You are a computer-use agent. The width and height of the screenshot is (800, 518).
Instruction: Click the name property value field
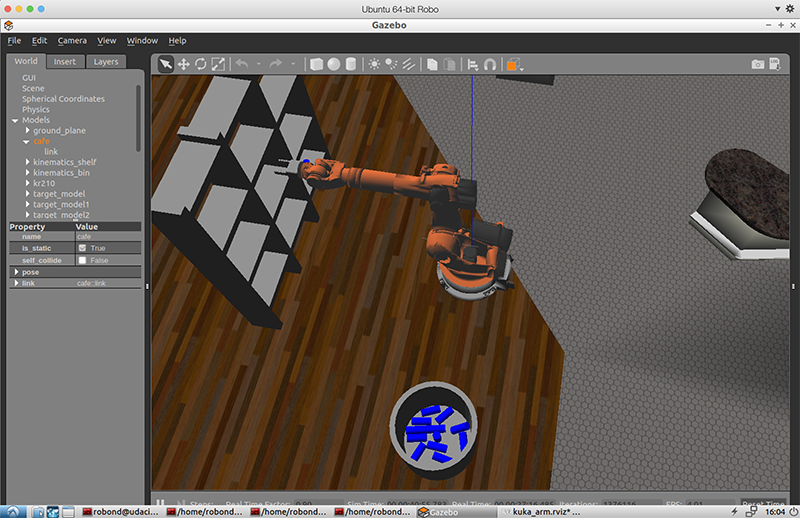(108, 237)
